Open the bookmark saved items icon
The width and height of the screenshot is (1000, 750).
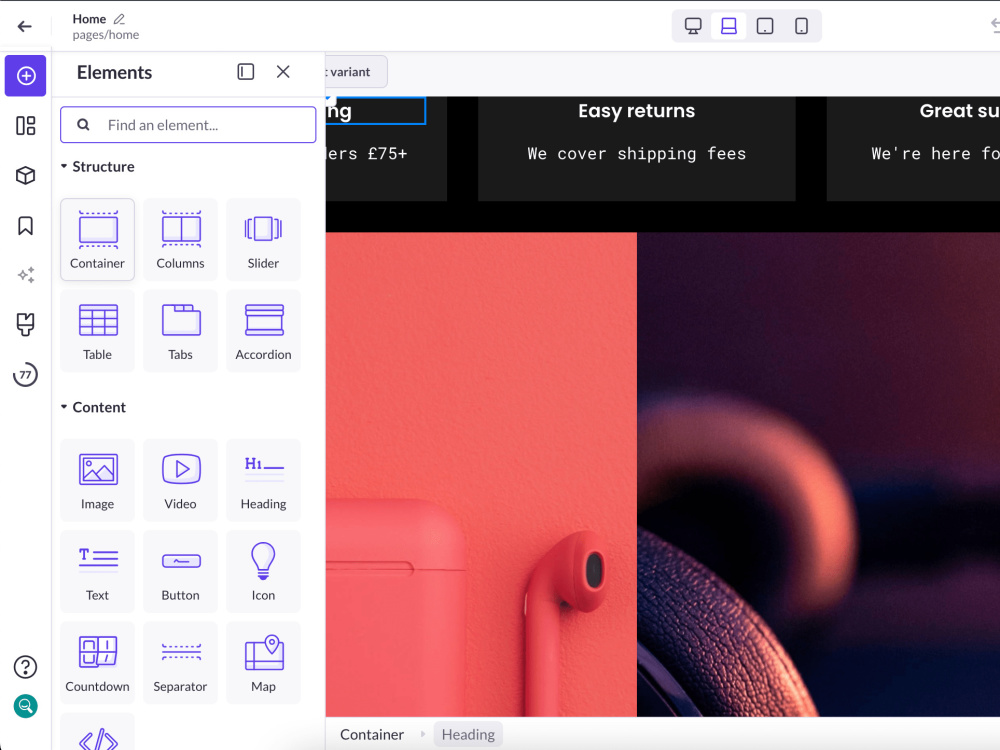(26, 225)
